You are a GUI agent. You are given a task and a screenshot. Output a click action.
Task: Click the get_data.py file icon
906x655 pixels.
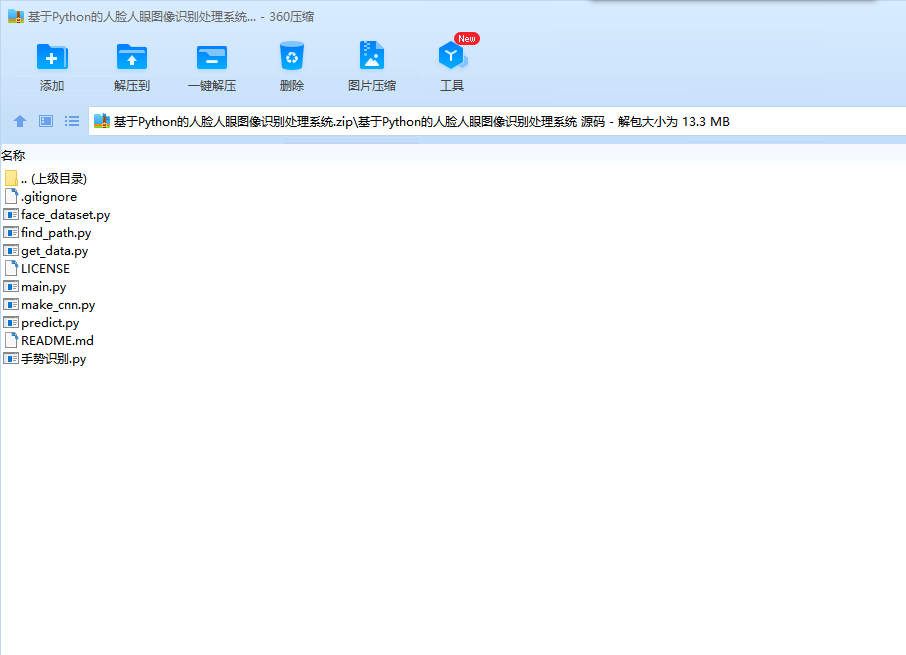point(11,251)
